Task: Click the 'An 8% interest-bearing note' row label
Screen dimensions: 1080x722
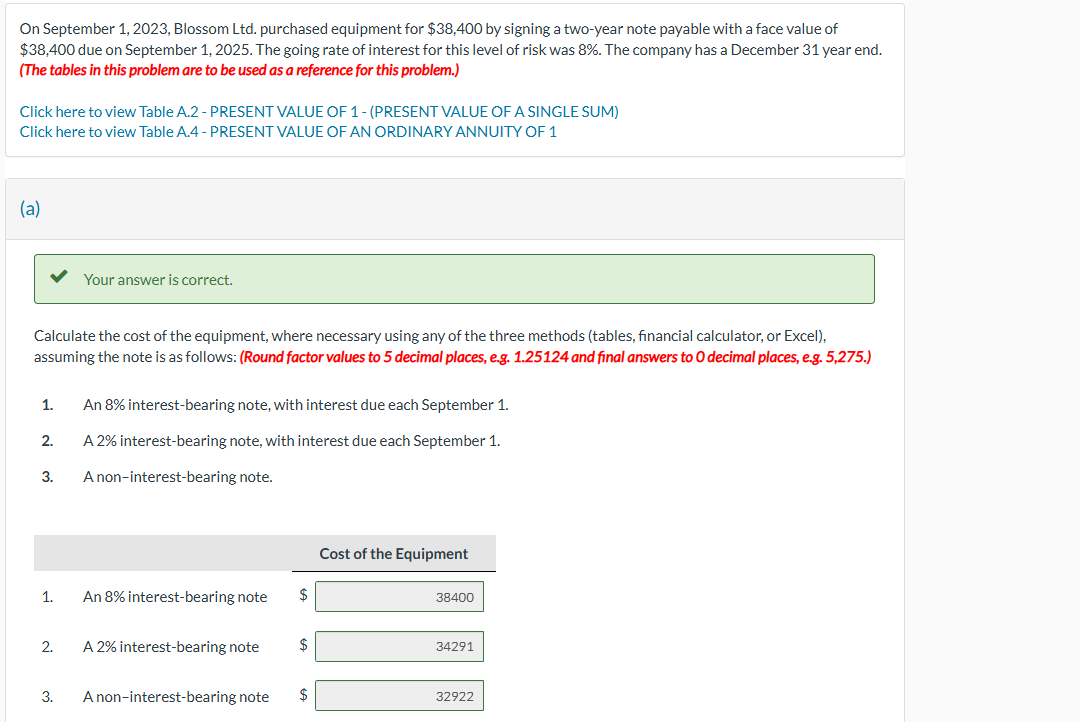Action: [174, 596]
